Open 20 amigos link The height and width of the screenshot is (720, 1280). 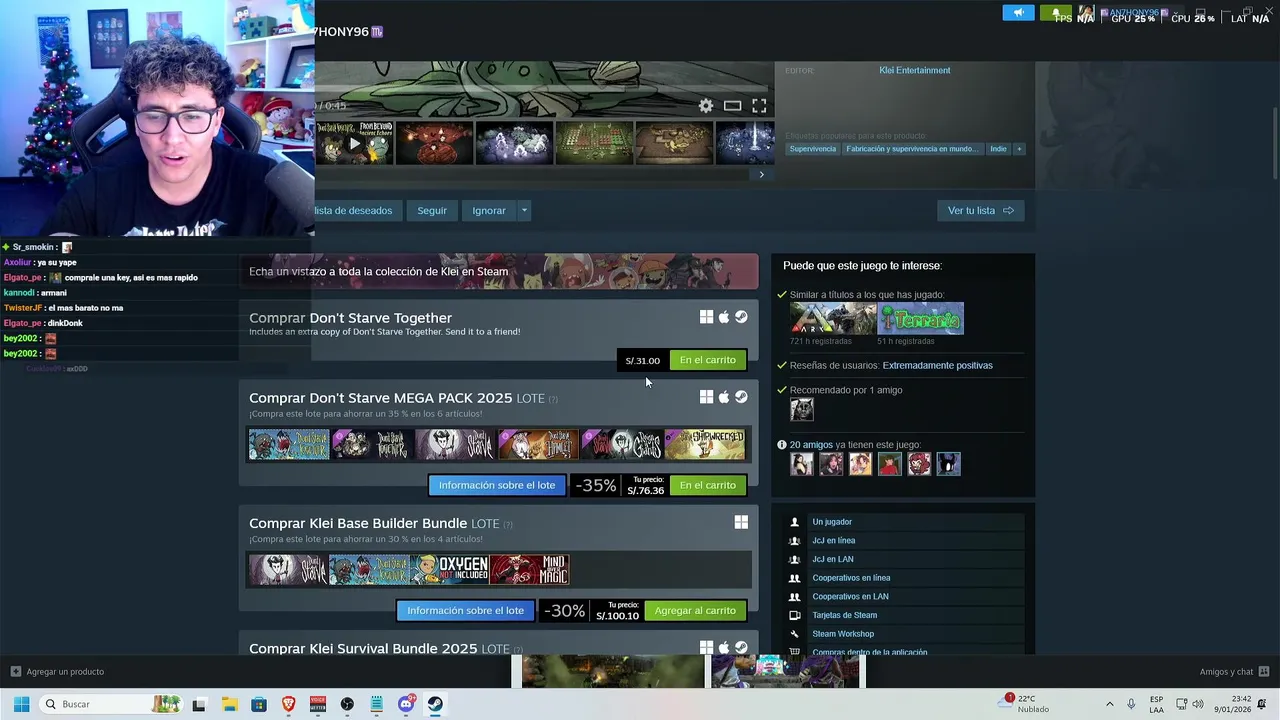(811, 444)
